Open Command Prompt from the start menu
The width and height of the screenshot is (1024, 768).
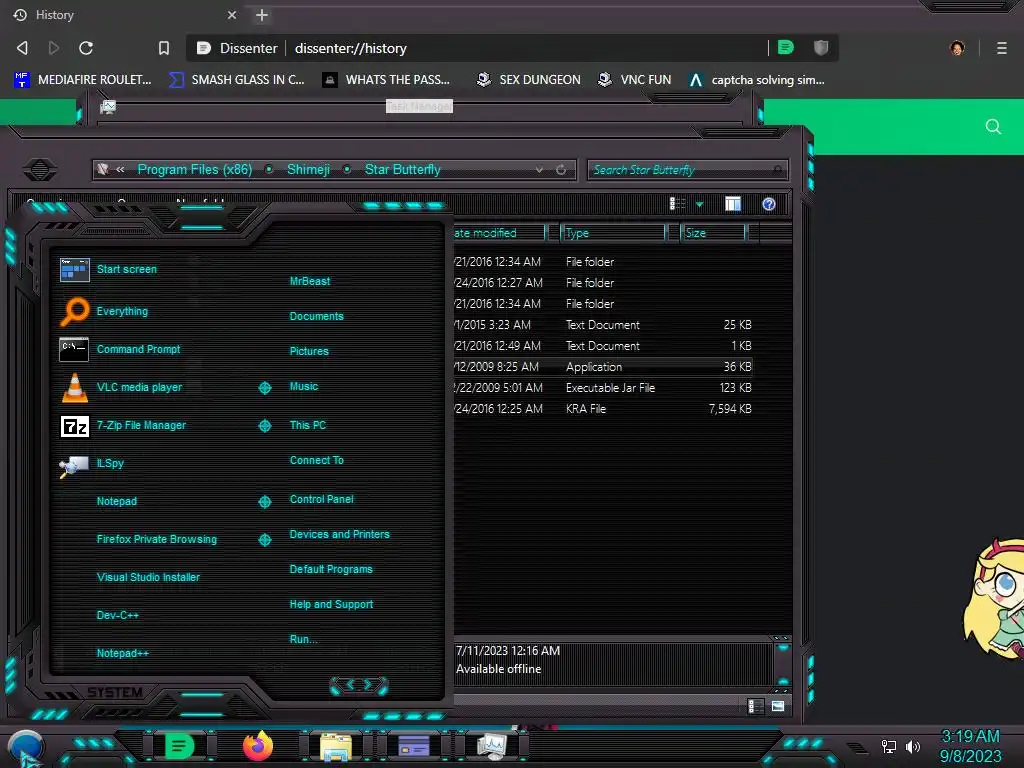pos(120,349)
